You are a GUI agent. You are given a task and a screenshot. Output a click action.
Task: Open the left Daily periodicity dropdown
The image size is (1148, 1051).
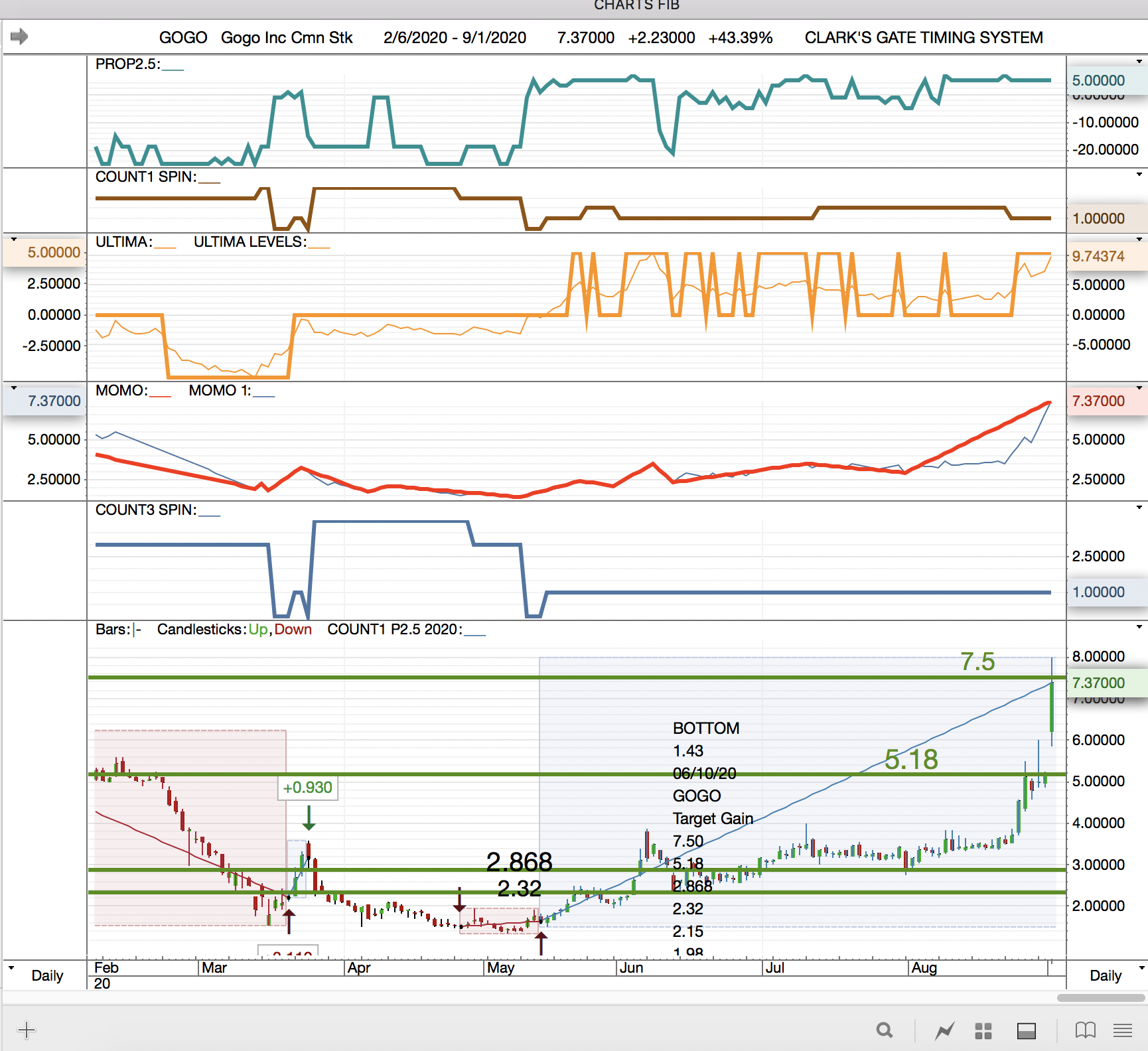[x=40, y=975]
